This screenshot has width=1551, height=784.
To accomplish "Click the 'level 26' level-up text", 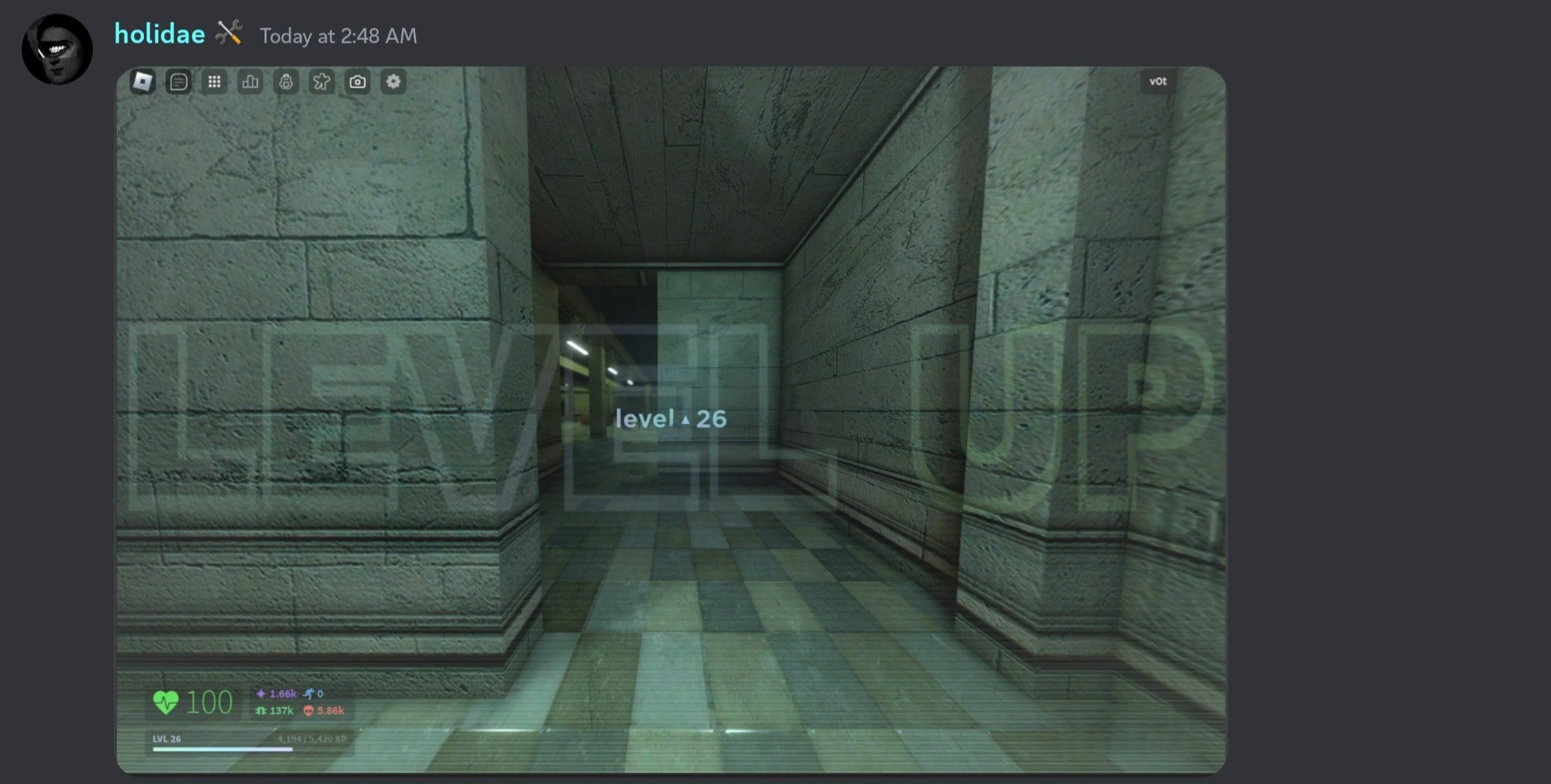I will click(670, 418).
